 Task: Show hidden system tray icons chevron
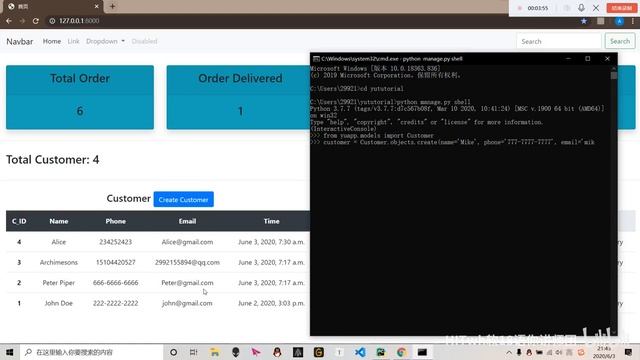coord(509,352)
